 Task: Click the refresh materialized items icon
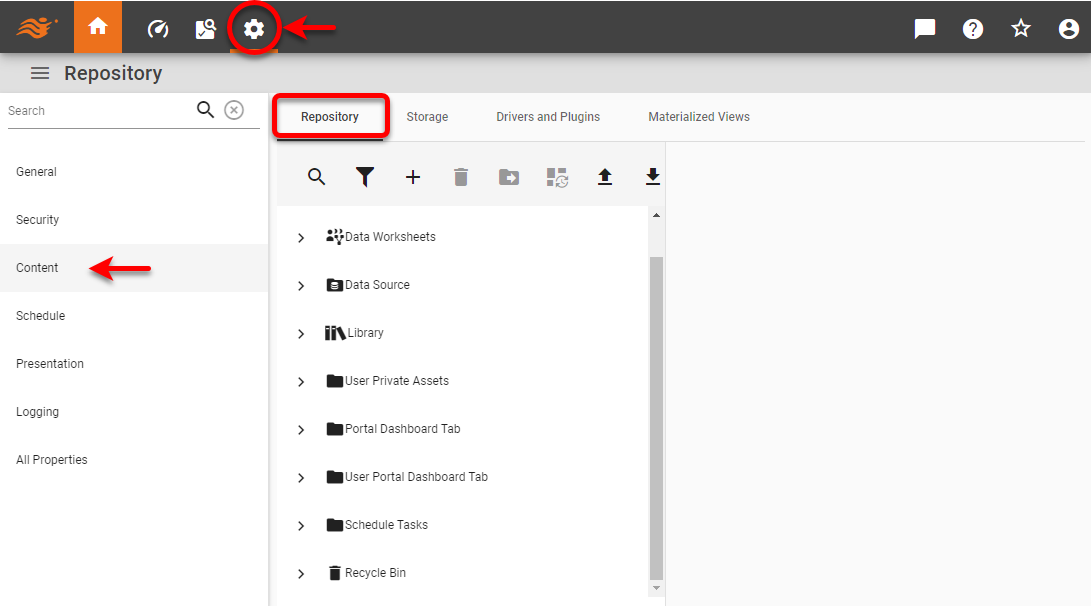(557, 177)
